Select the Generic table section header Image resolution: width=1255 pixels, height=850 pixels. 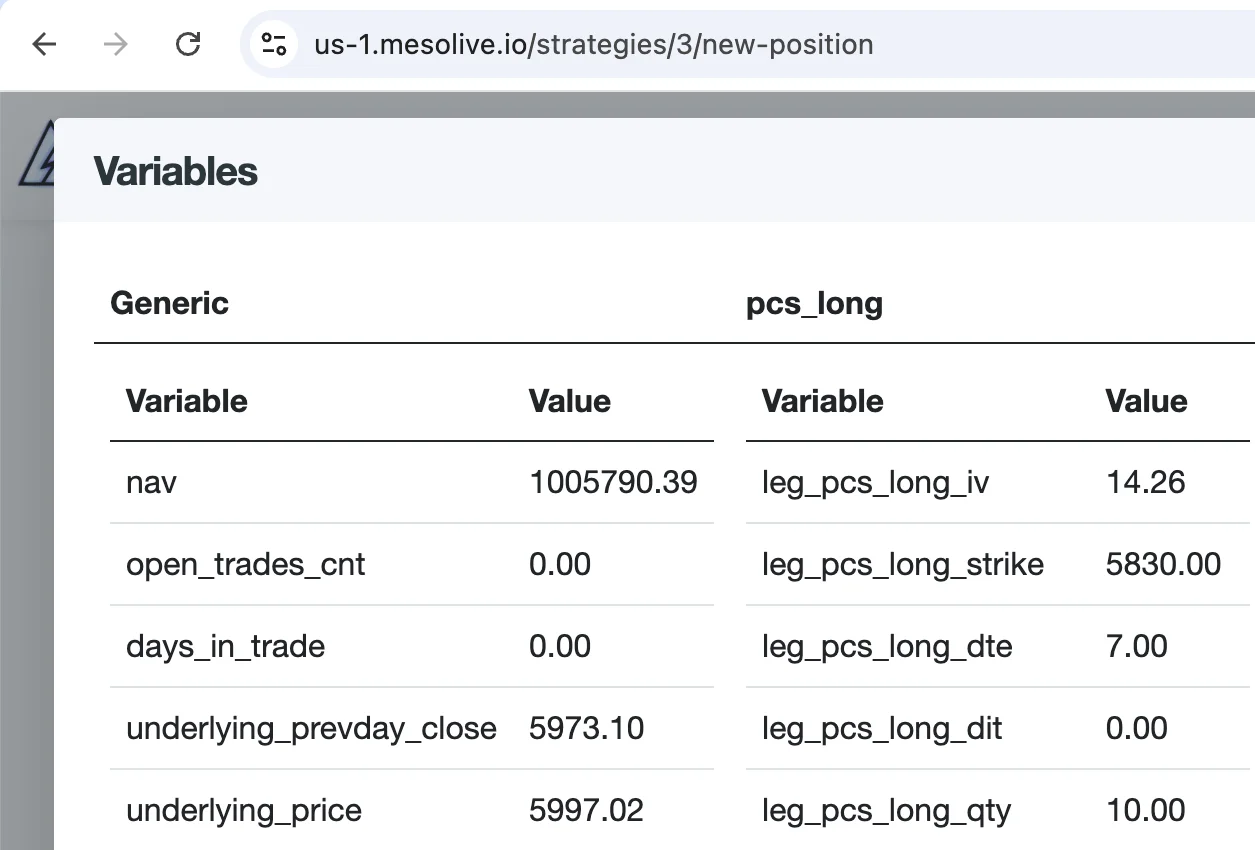169,304
